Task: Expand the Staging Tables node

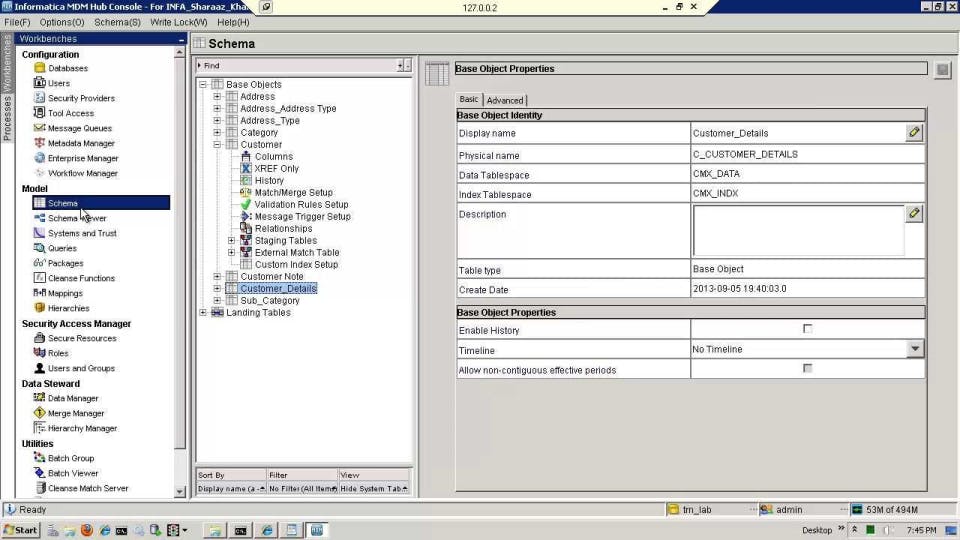Action: (x=231, y=240)
